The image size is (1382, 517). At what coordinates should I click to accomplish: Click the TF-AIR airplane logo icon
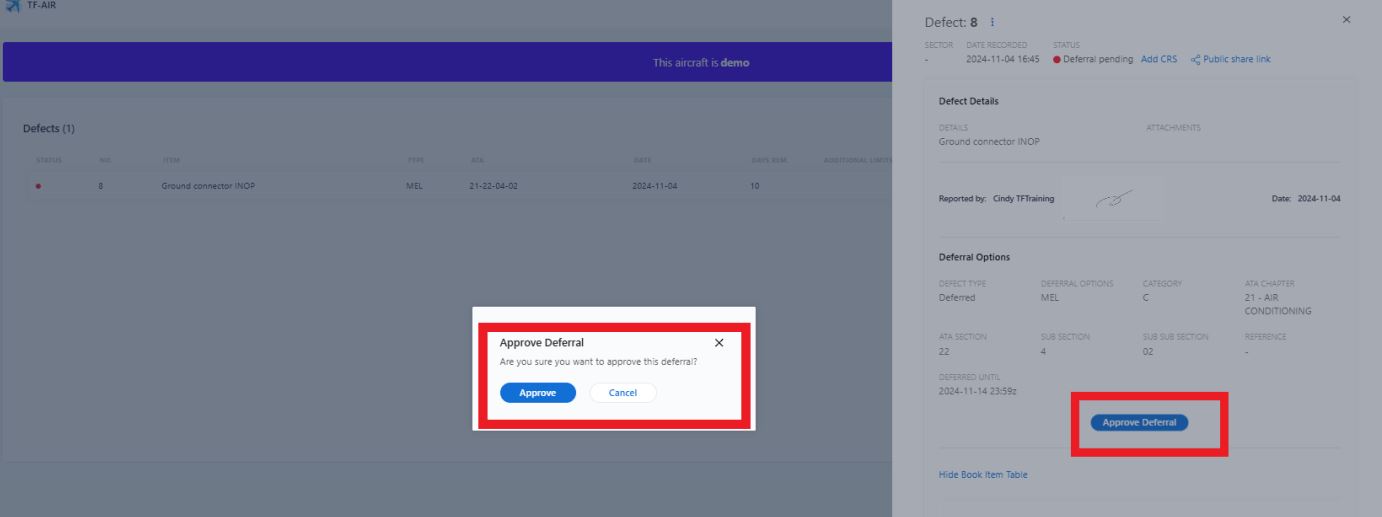click(12, 6)
